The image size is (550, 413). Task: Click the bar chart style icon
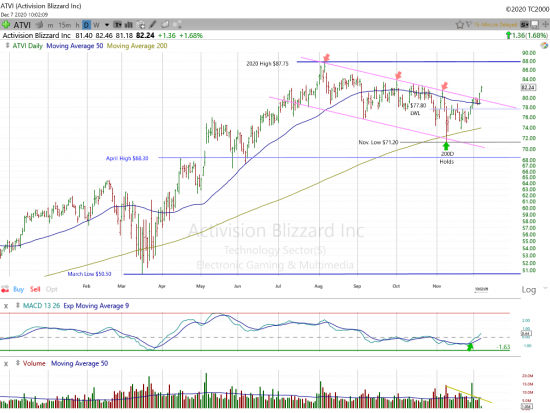pyautogui.click(x=129, y=25)
